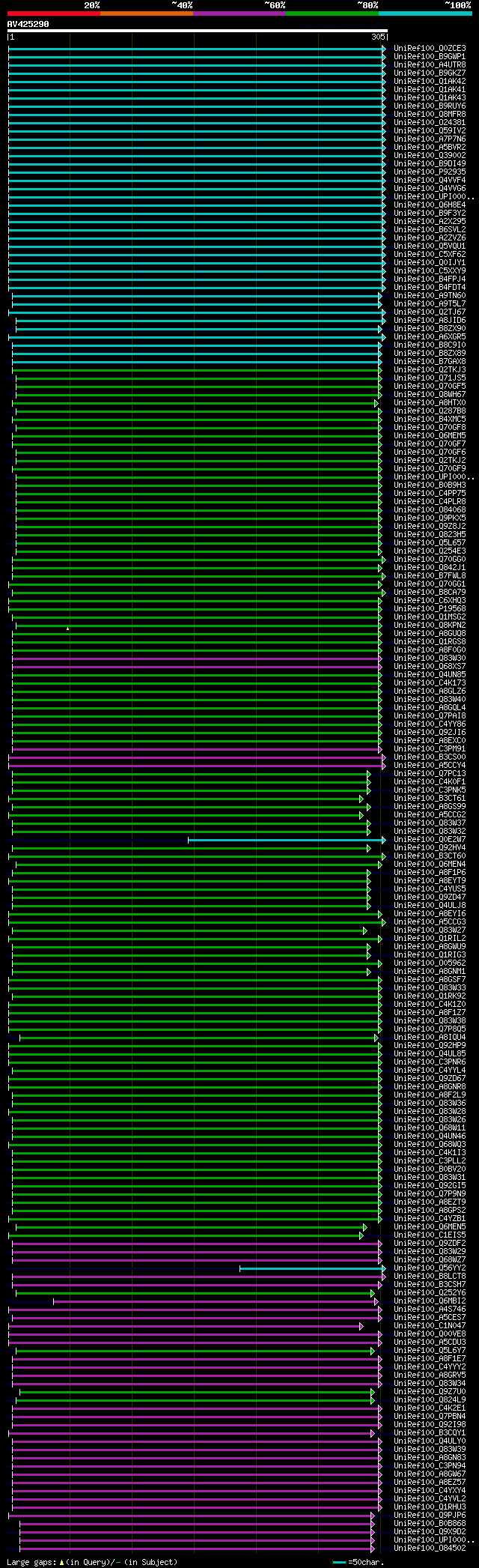Select label UniRef100_Q68XS7
Viewport: 479px width, 1568px height.
430,667
